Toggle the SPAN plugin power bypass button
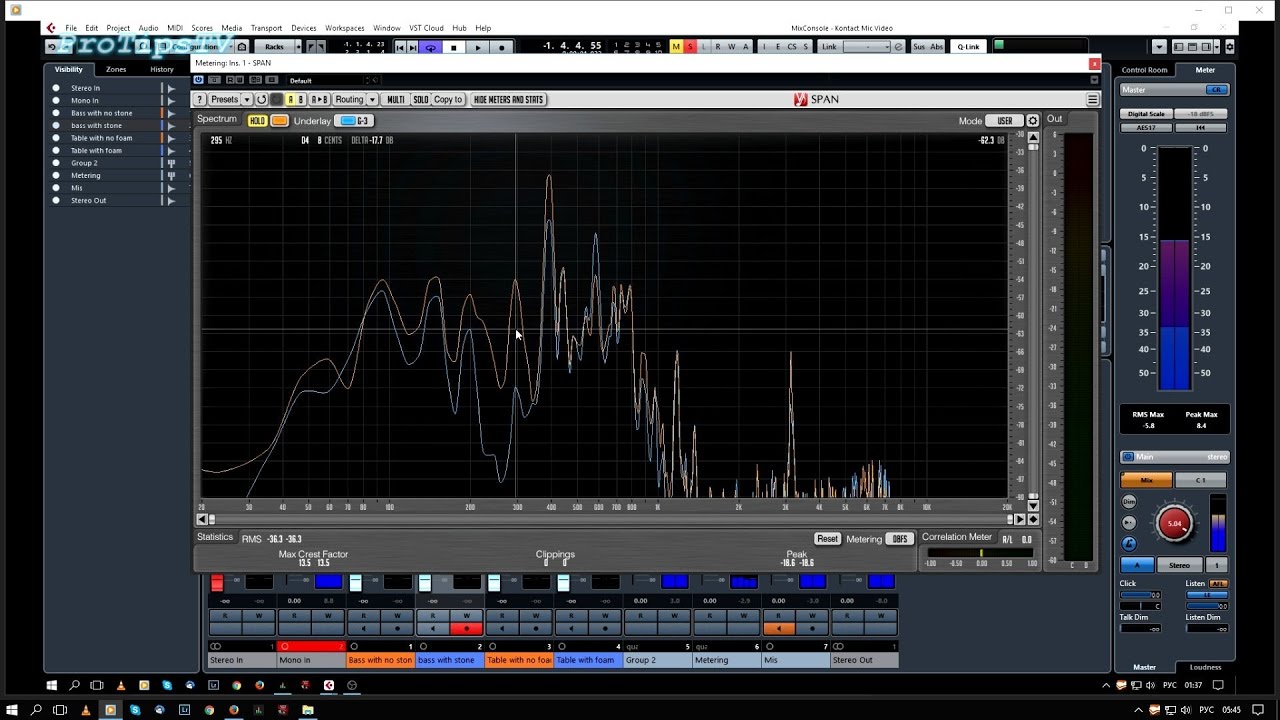 tap(198, 80)
